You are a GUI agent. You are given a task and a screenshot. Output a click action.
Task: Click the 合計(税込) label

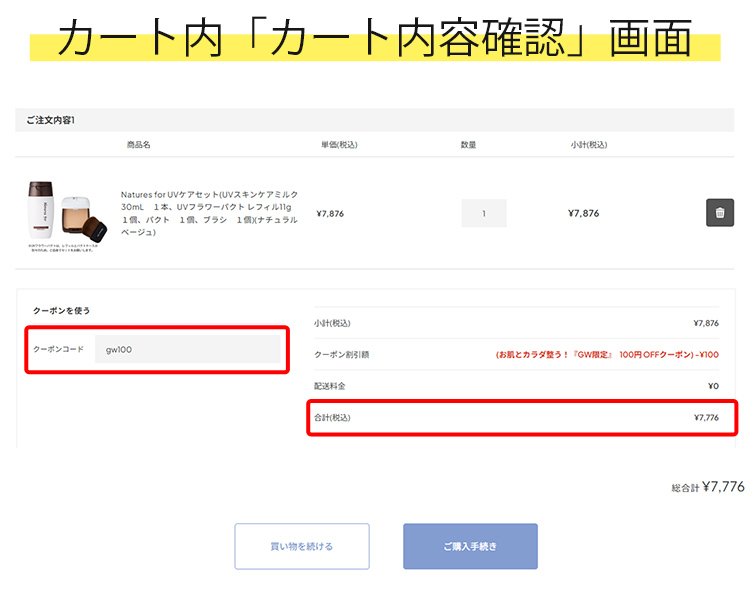[332, 418]
